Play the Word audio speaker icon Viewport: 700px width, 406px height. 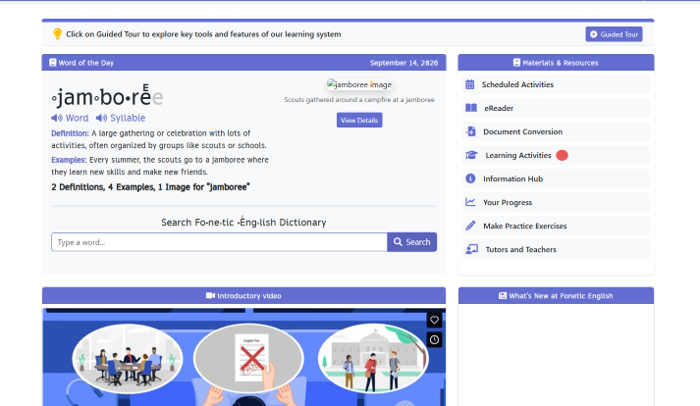tap(57, 118)
